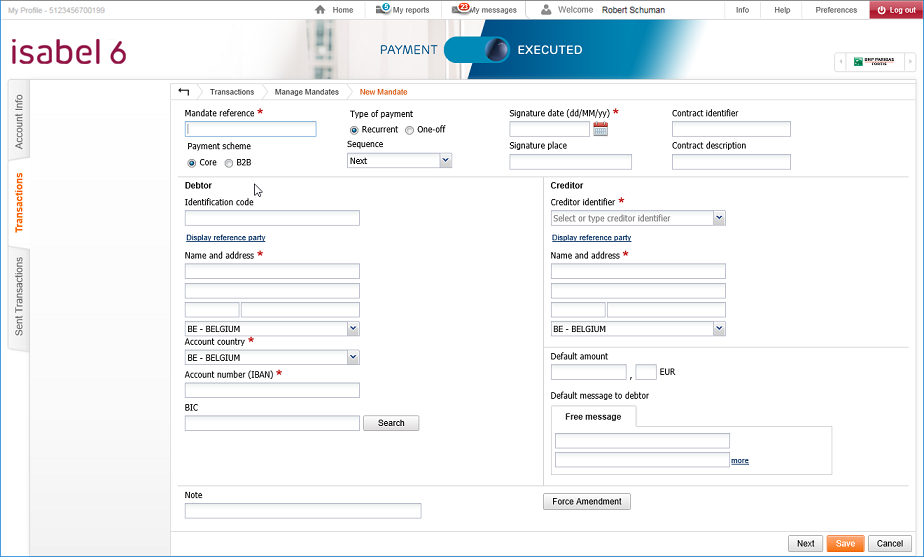
Task: Click the Next button
Action: pos(805,543)
